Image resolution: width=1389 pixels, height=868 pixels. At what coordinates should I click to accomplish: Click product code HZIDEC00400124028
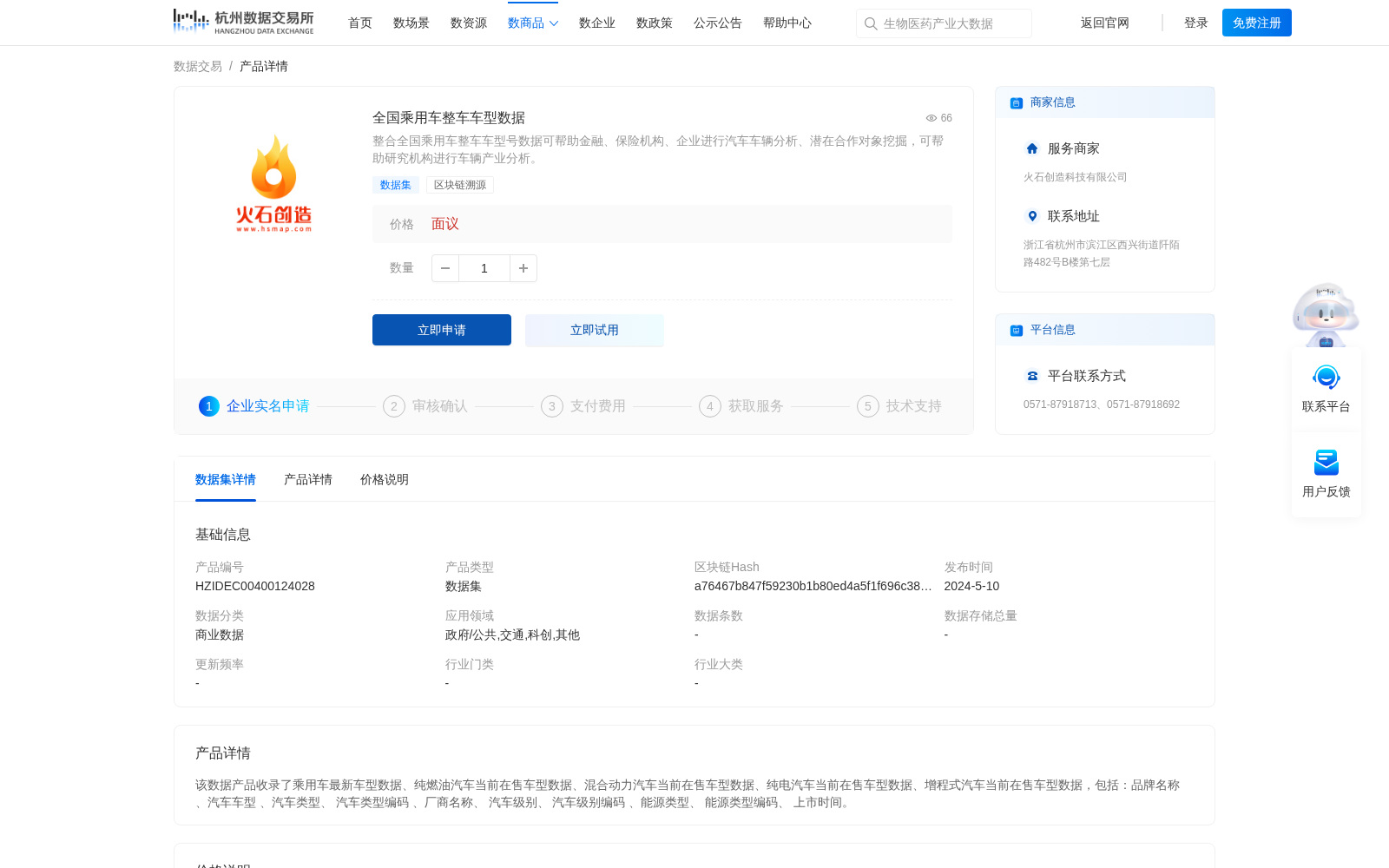click(x=255, y=586)
